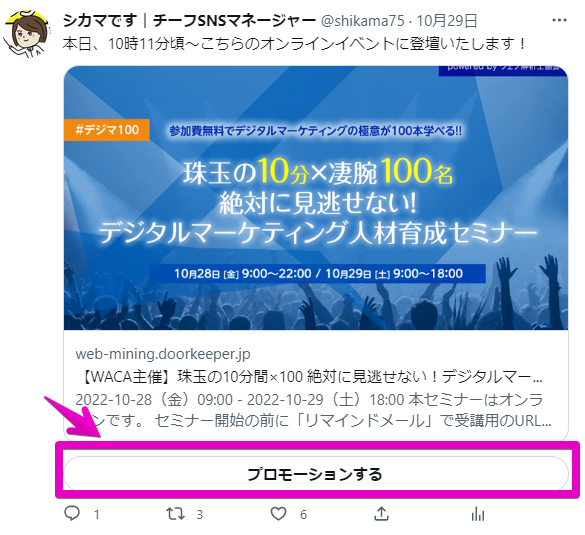Retweet this post using the arrows icon
The image size is (585, 535).
(175, 514)
